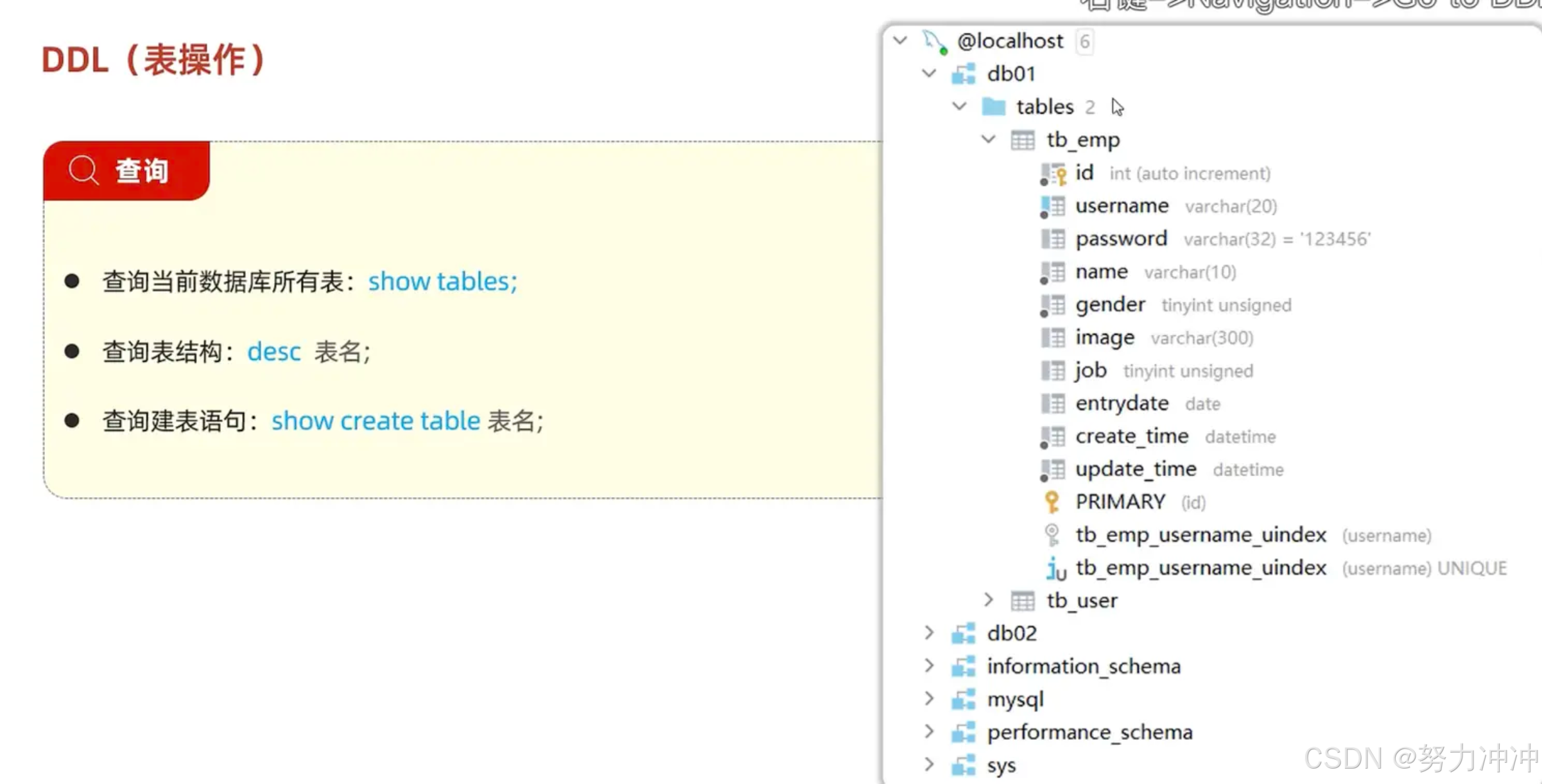This screenshot has height=784, width=1542.
Task: Click the show tables; command text
Action: [442, 282]
